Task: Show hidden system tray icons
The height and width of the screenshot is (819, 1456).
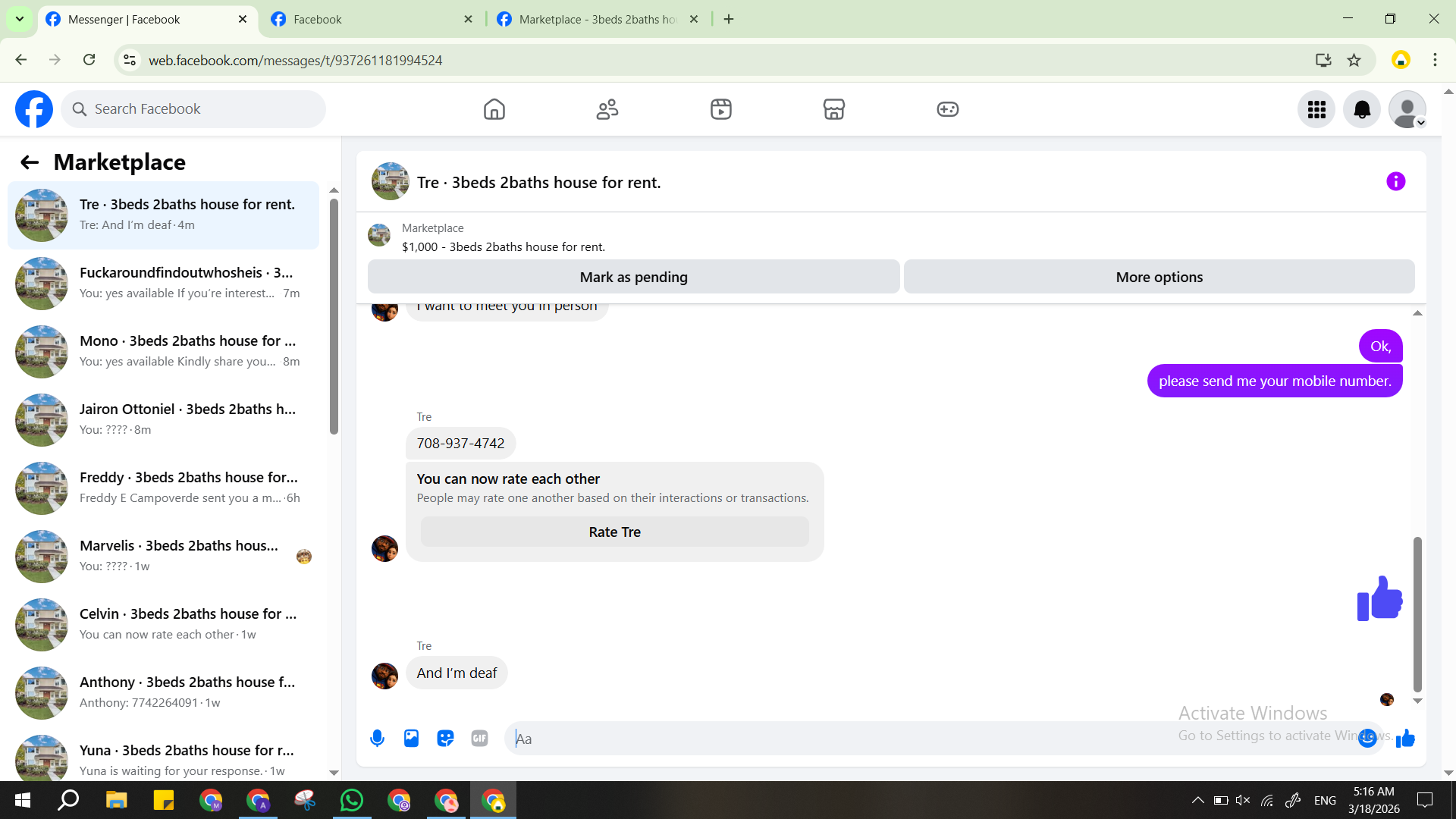Action: (x=1197, y=800)
